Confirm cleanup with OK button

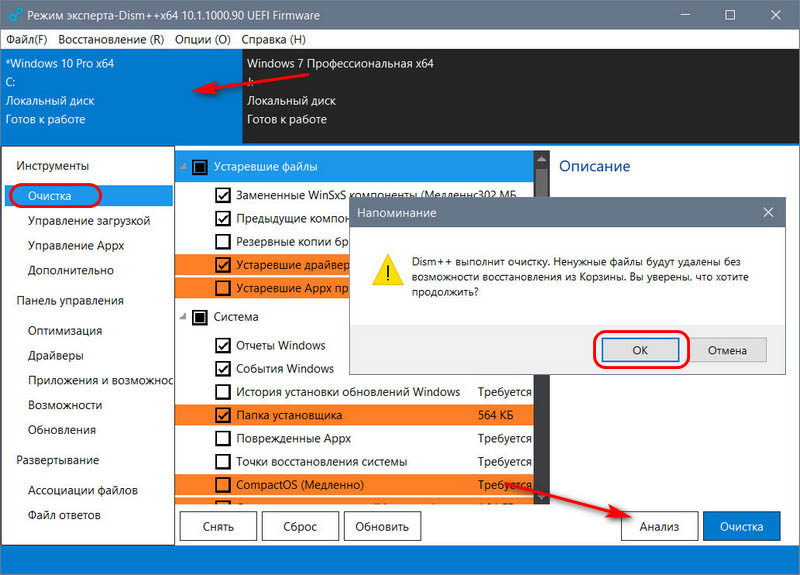coord(640,350)
